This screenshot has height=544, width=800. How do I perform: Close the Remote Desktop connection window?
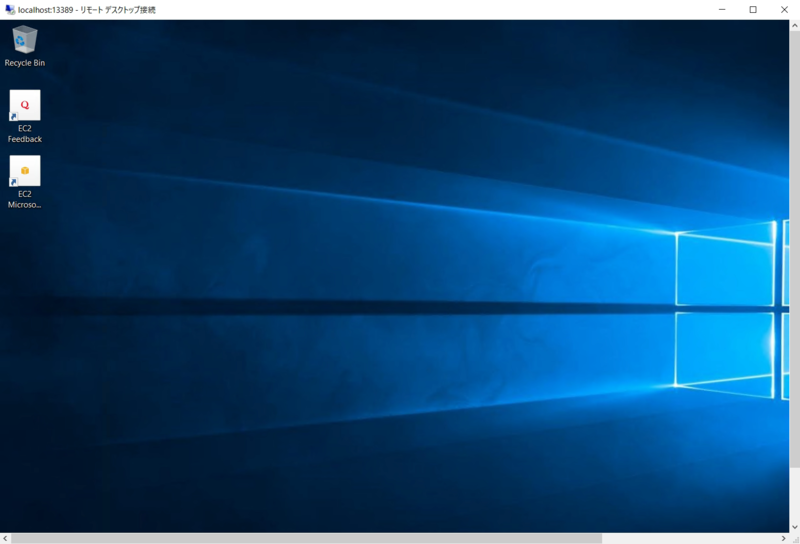[784, 10]
